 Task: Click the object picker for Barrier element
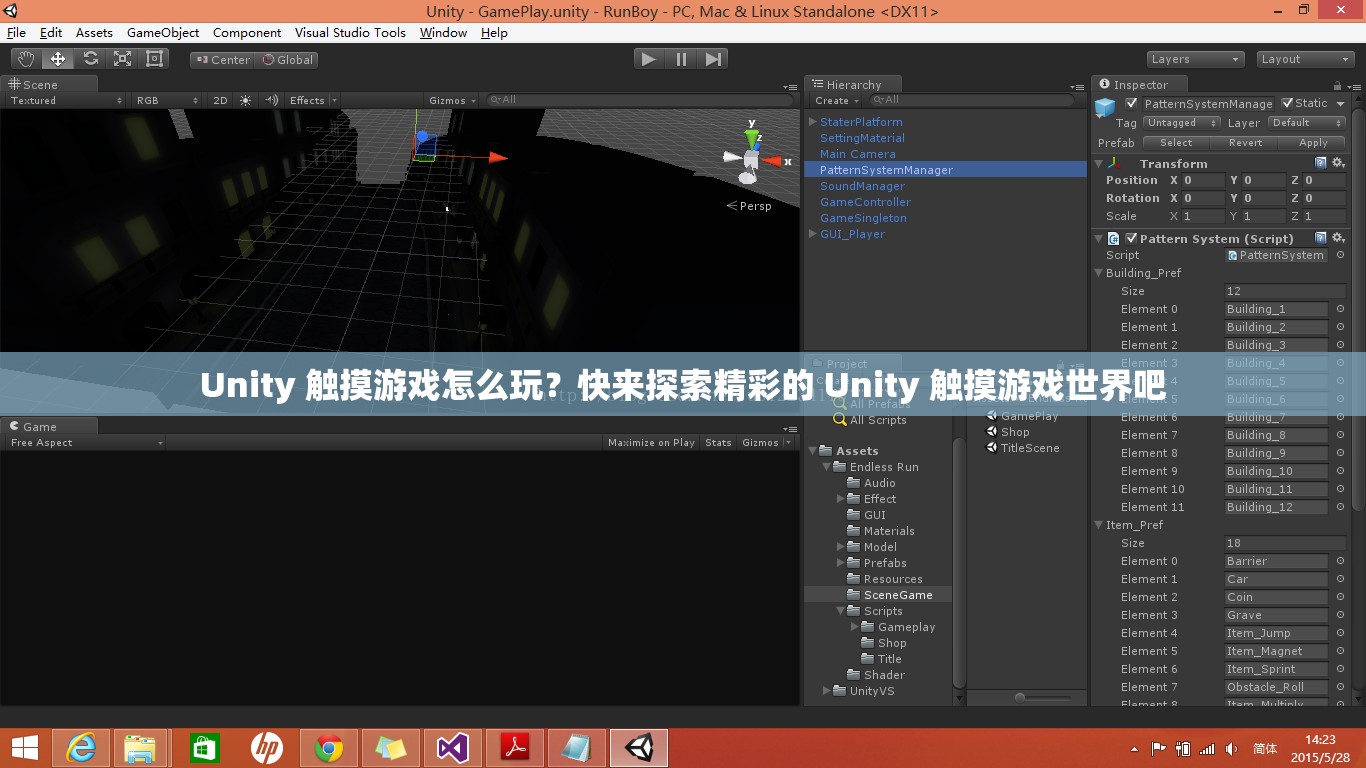tap(1340, 561)
